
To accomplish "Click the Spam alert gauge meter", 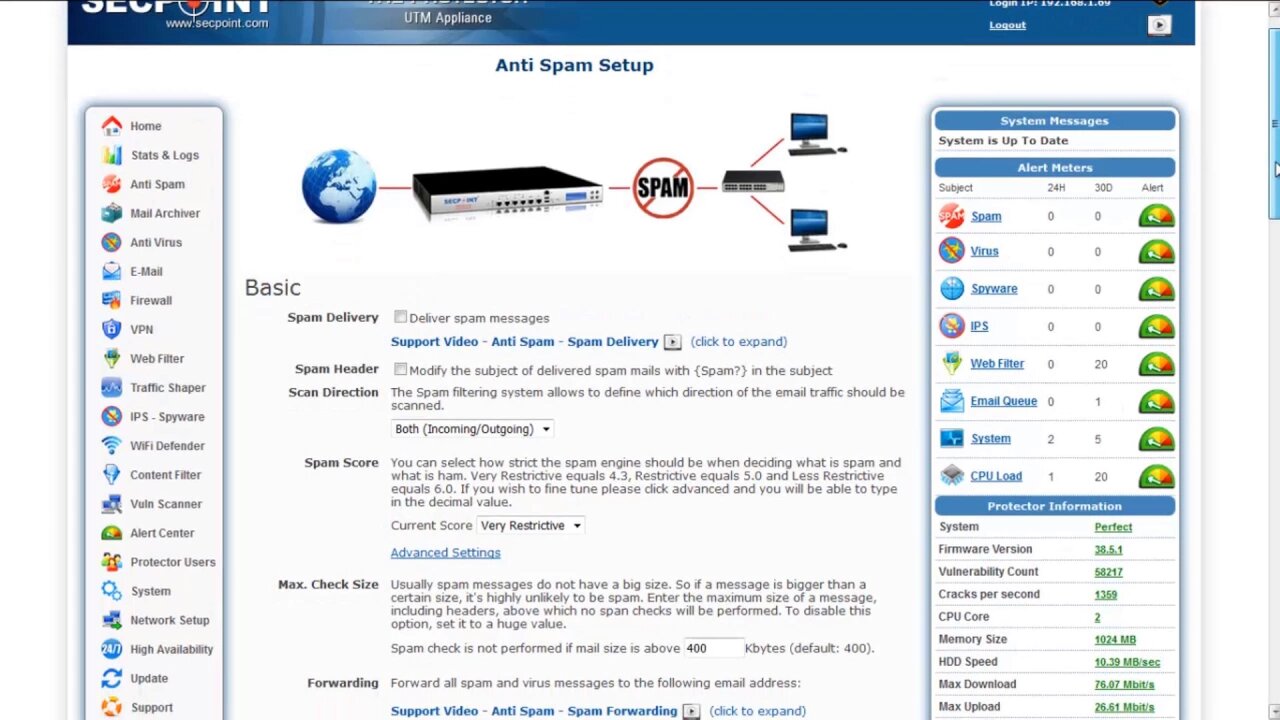I will click(x=1156, y=216).
